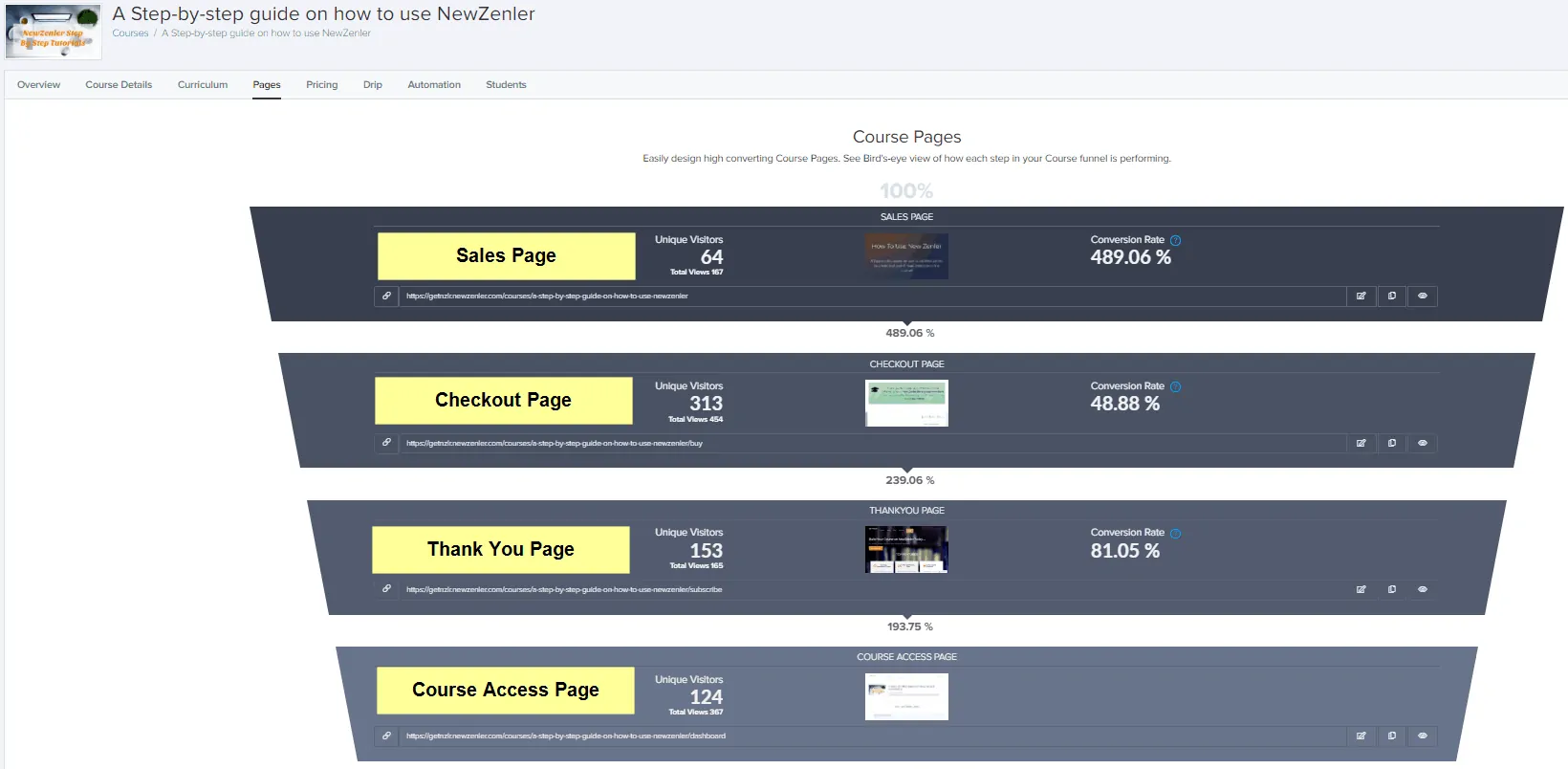This screenshot has height=769, width=1568.
Task: Click the link icon beside the Course Access URL
Action: click(386, 736)
